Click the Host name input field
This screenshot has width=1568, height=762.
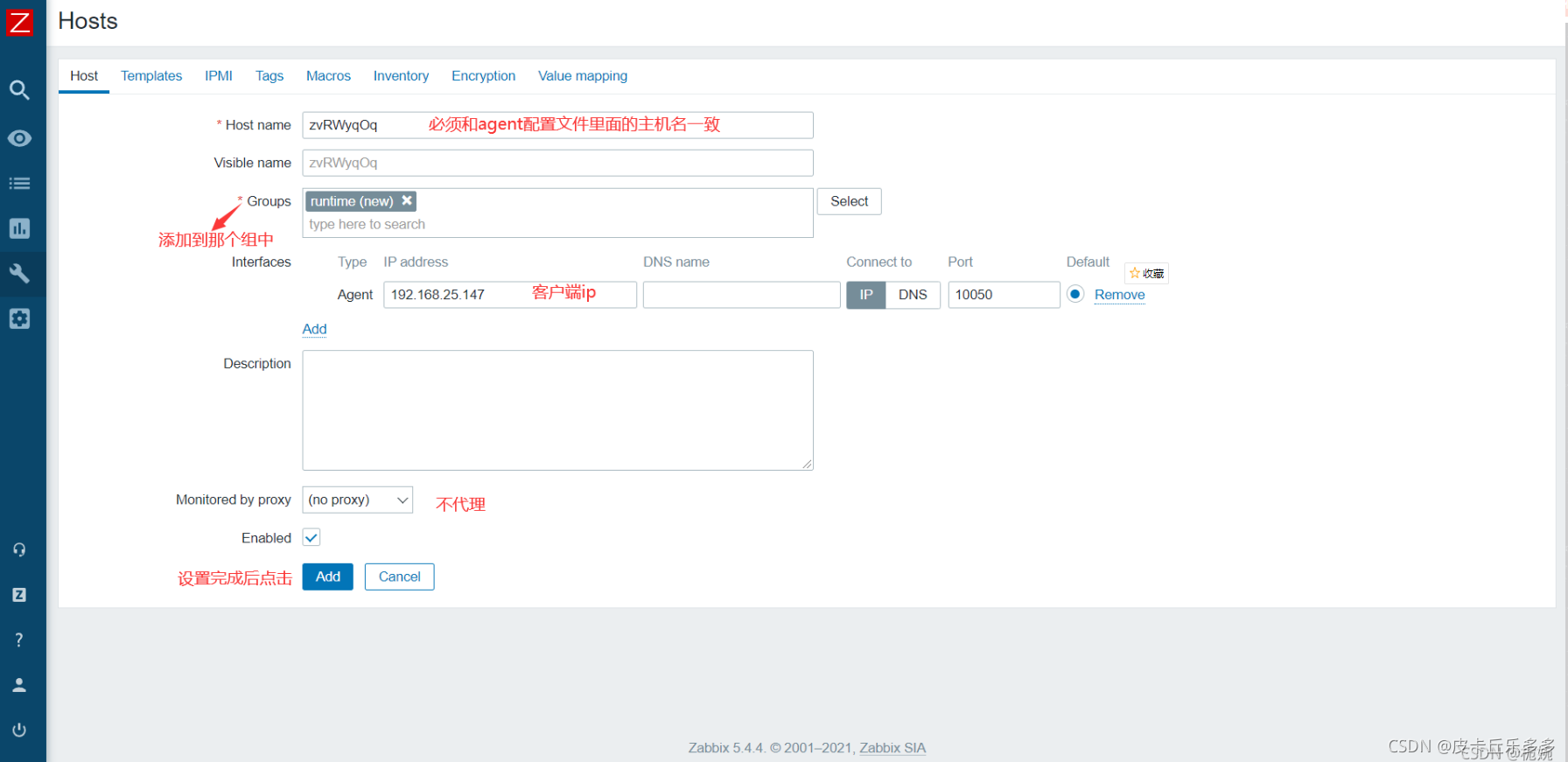(557, 125)
